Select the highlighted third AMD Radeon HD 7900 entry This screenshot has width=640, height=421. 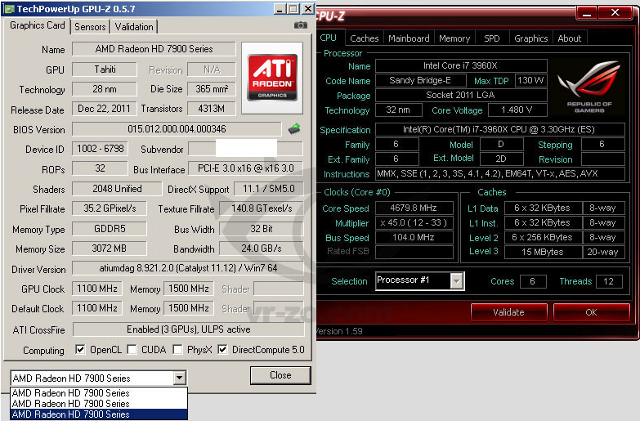tap(97, 414)
